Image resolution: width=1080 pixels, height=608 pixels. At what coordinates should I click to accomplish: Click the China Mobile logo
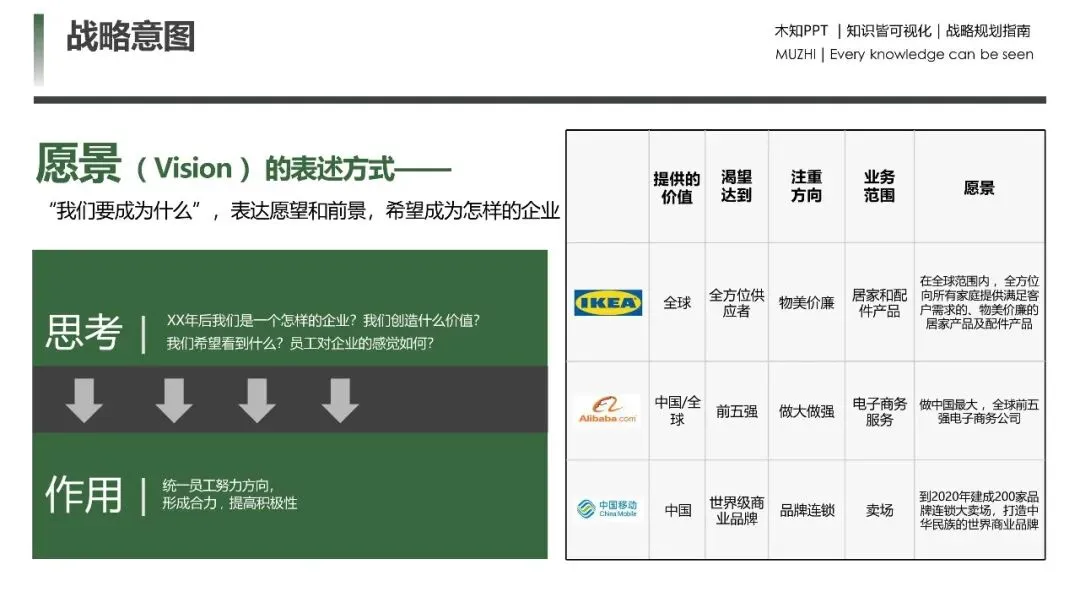point(607,509)
